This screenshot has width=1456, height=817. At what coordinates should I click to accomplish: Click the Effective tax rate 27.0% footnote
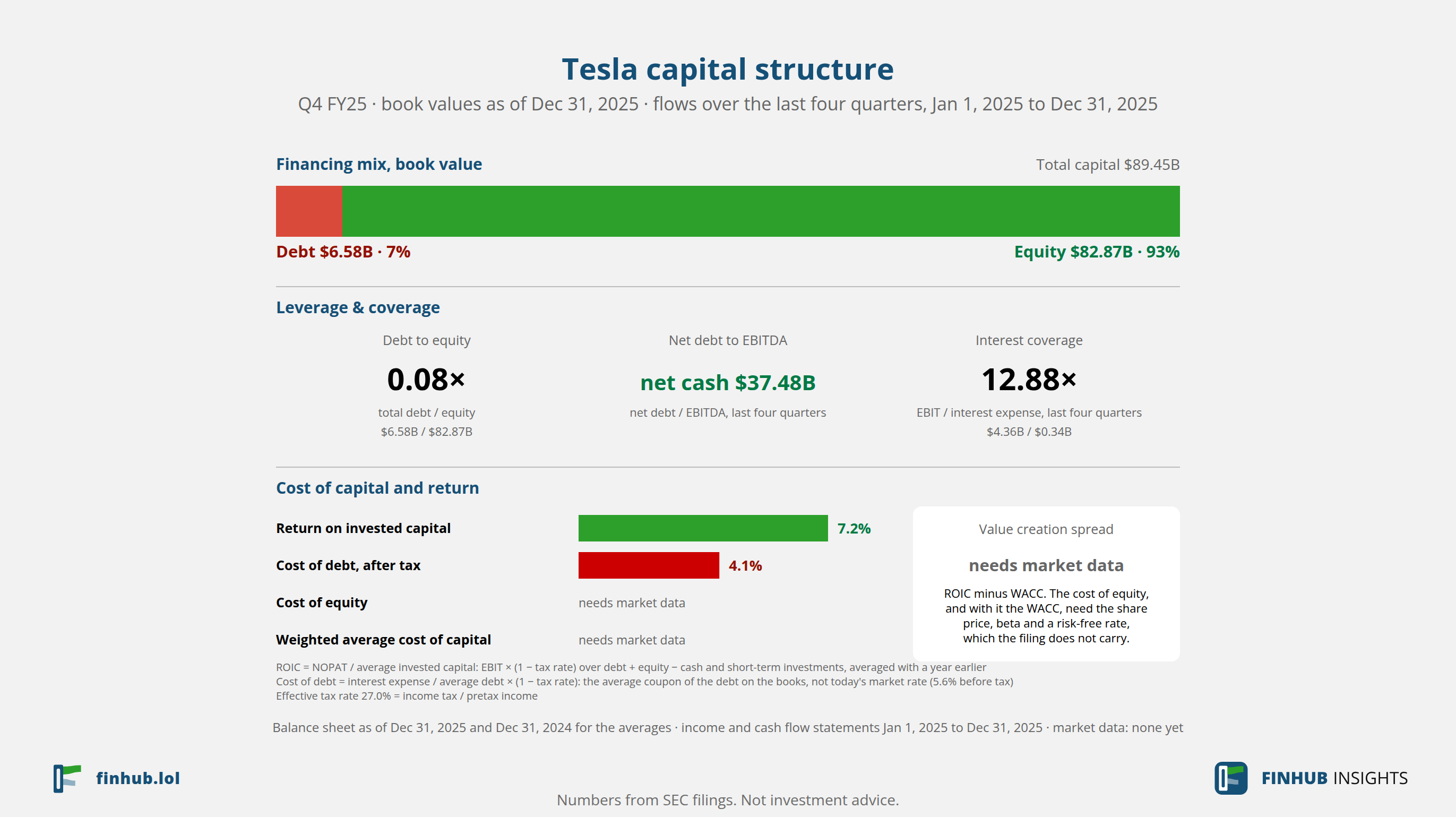407,696
